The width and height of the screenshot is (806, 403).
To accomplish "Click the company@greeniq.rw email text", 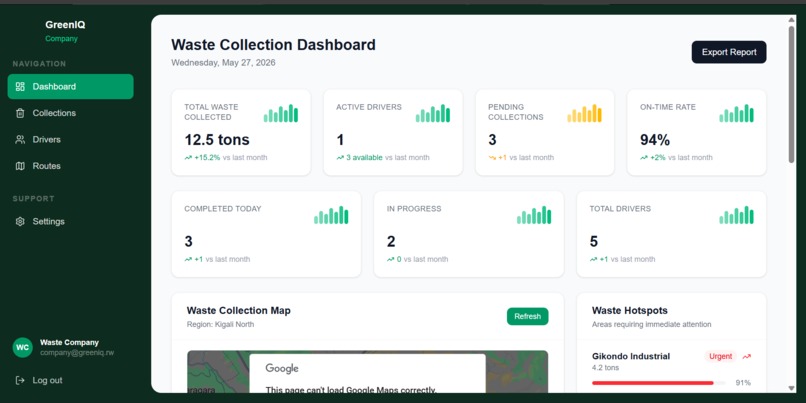I will 77,353.
